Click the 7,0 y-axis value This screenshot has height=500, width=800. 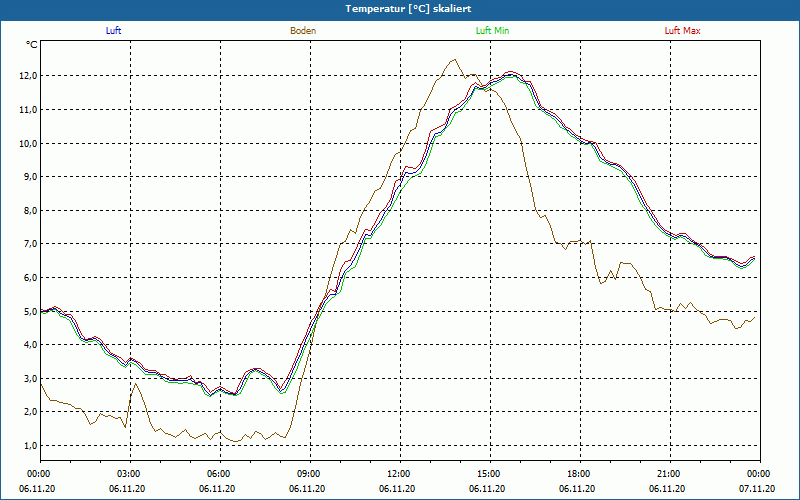(30, 243)
